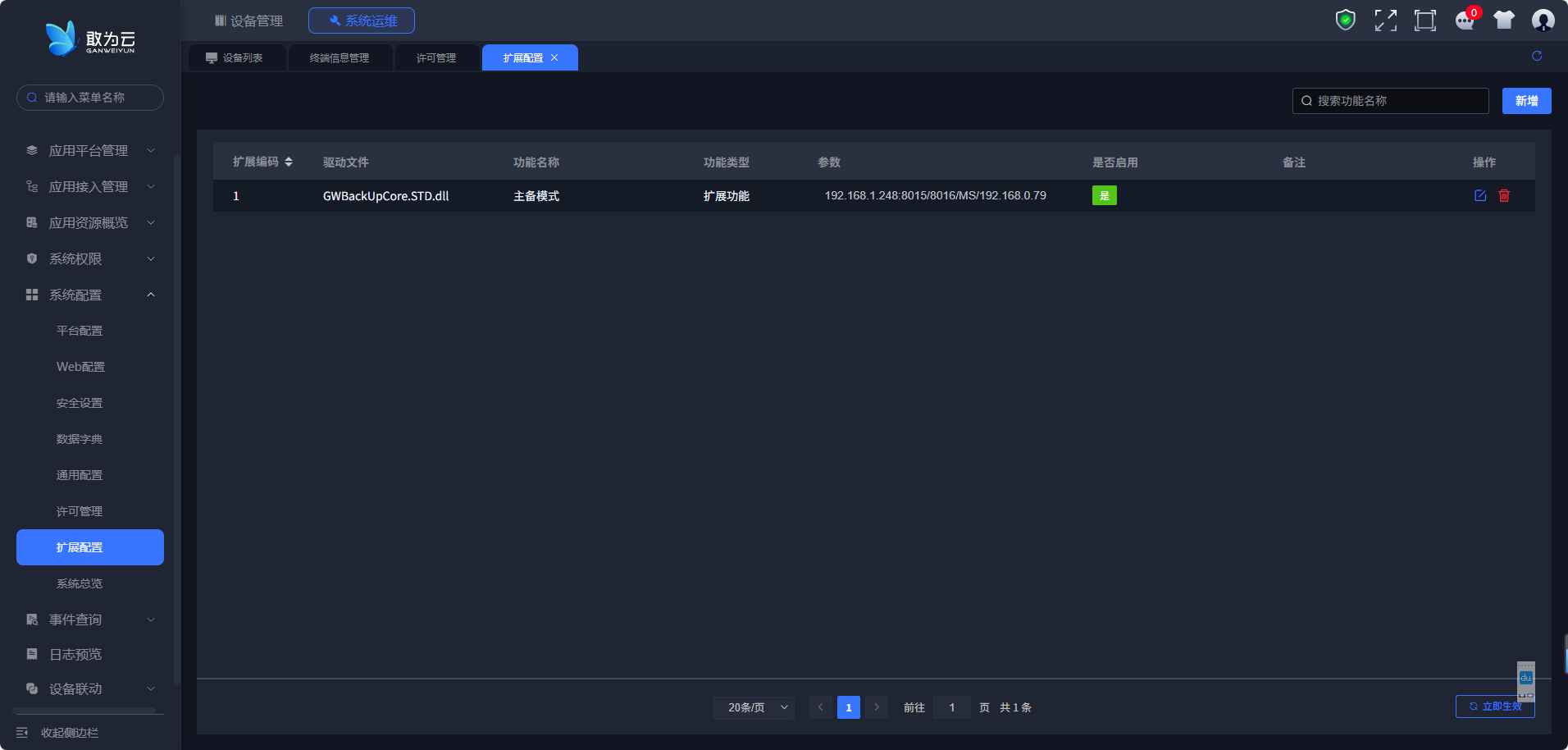Expand the 应用资源概览 menu
Image resolution: width=1568 pixels, height=750 pixels.
click(x=90, y=222)
